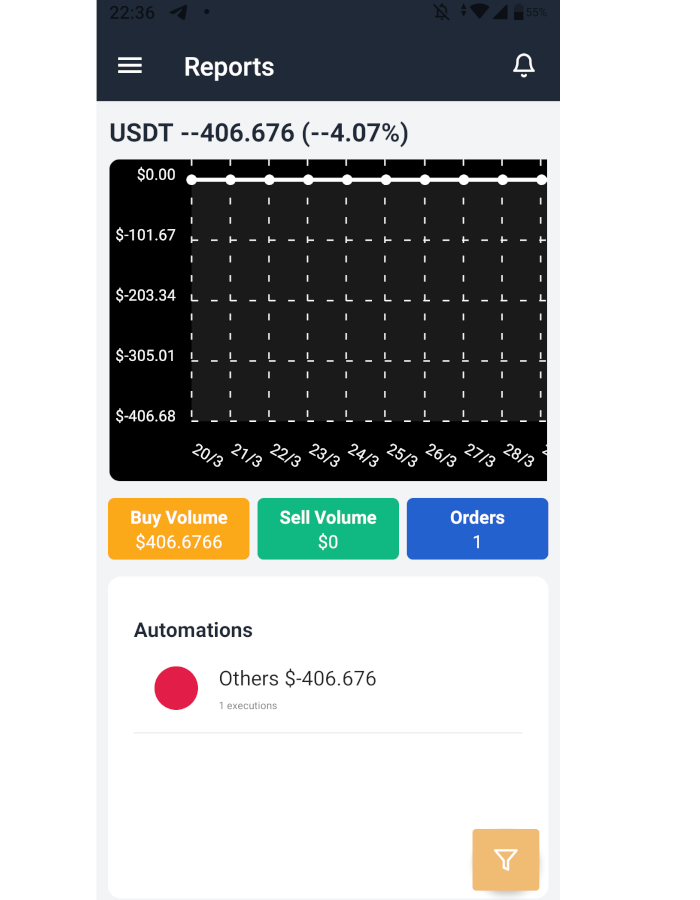Open the Orders summary card
Screen dimensions: 700x900
point(477,528)
